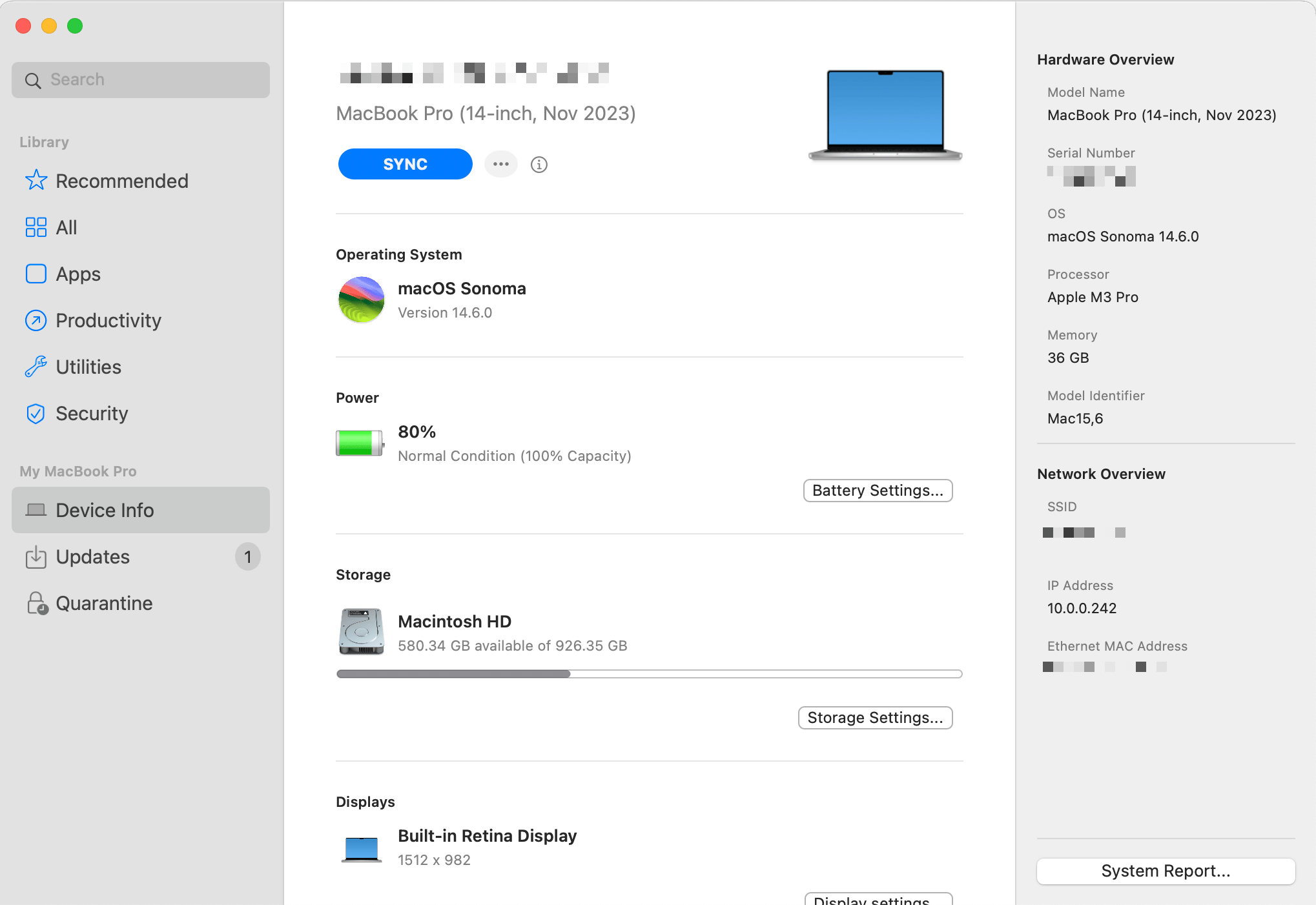
Task: Click the 36 GB memory value
Action: tap(1068, 358)
